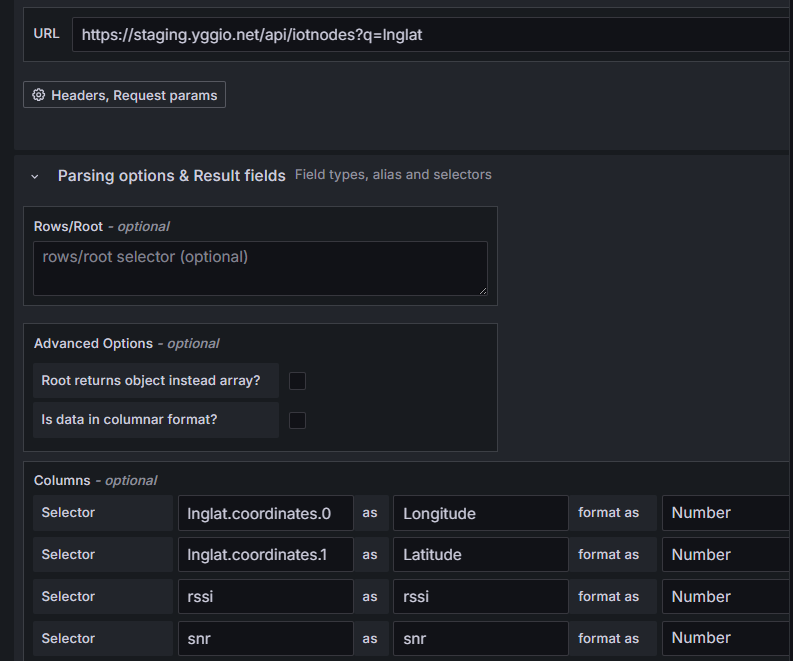Open format dropdown for Latitude column
793x661 pixels.
click(726, 555)
